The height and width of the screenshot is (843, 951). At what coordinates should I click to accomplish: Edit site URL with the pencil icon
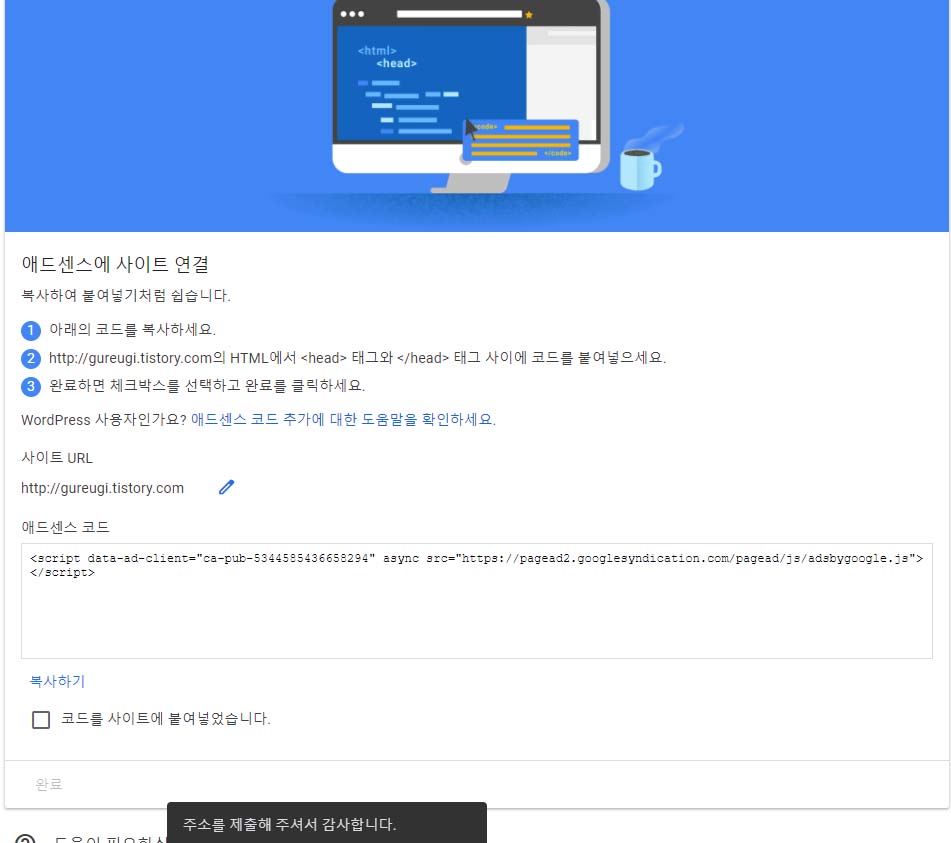pyautogui.click(x=226, y=487)
